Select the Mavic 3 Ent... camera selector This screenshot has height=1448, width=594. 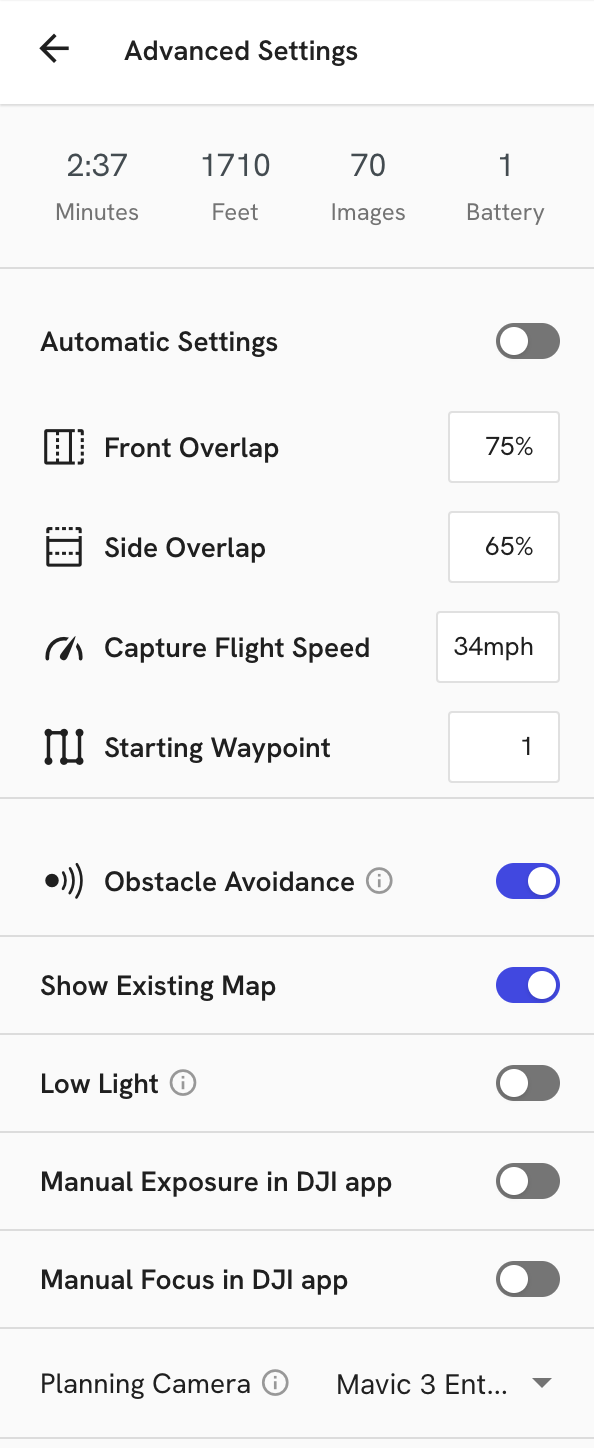pyautogui.click(x=444, y=1384)
